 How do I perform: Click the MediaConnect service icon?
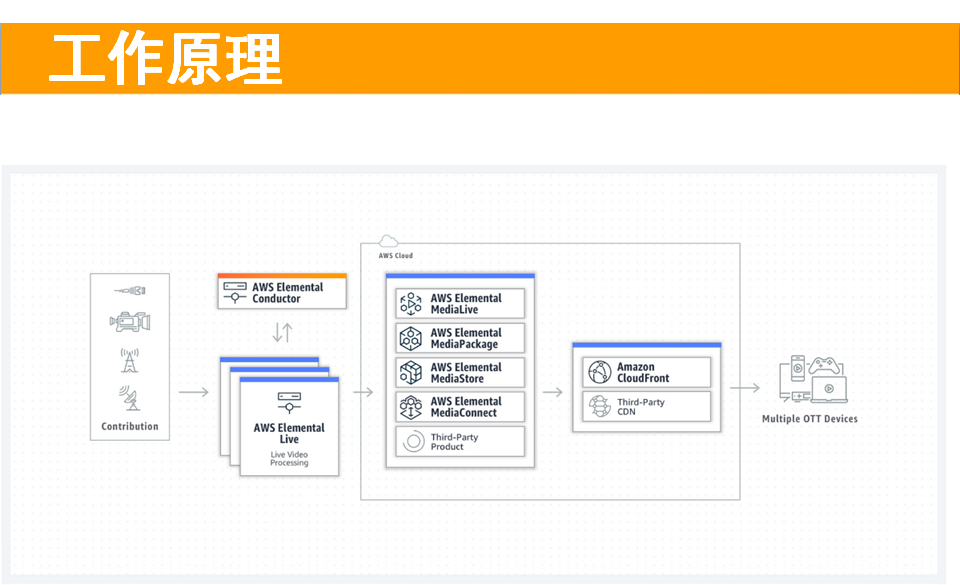pos(411,407)
